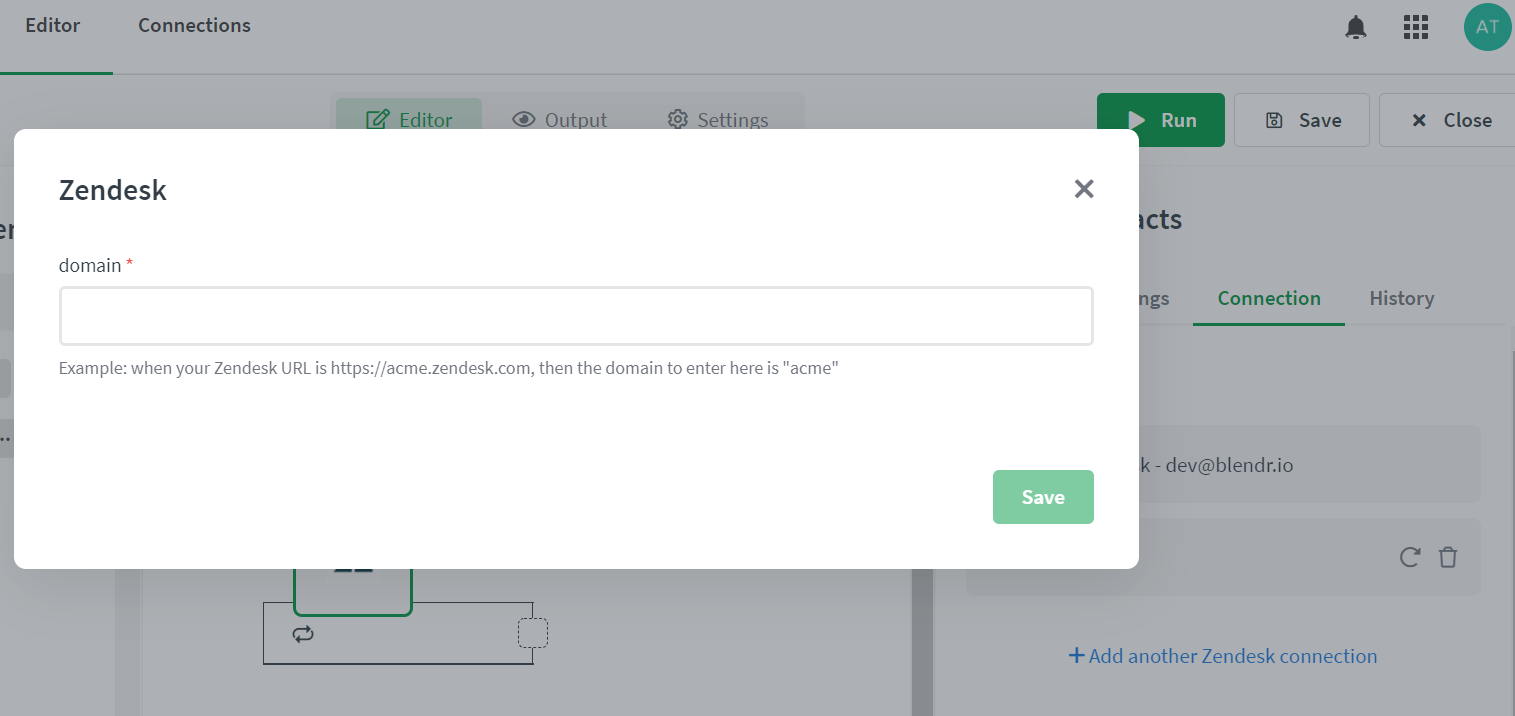The image size is (1515, 716).
Task: Click Save in the Zendesk dialog
Action: pyautogui.click(x=1043, y=497)
